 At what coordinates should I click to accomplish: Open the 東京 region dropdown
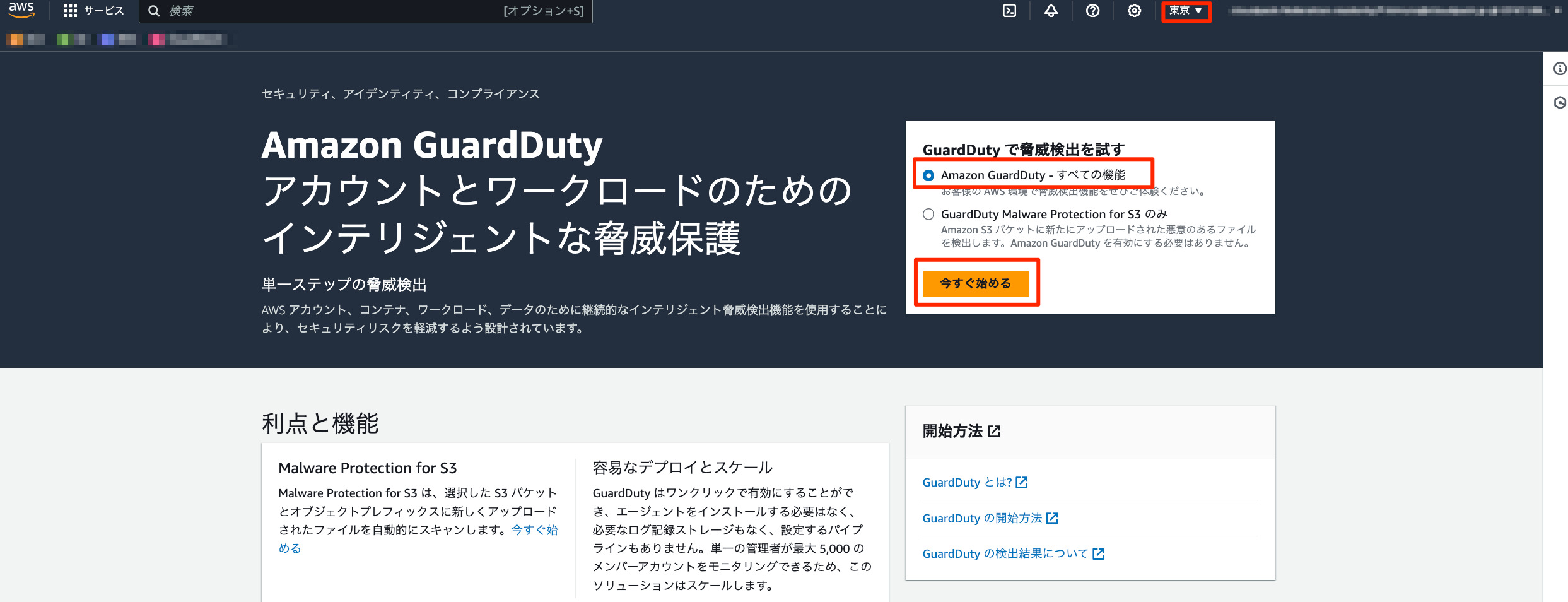click(x=1185, y=11)
